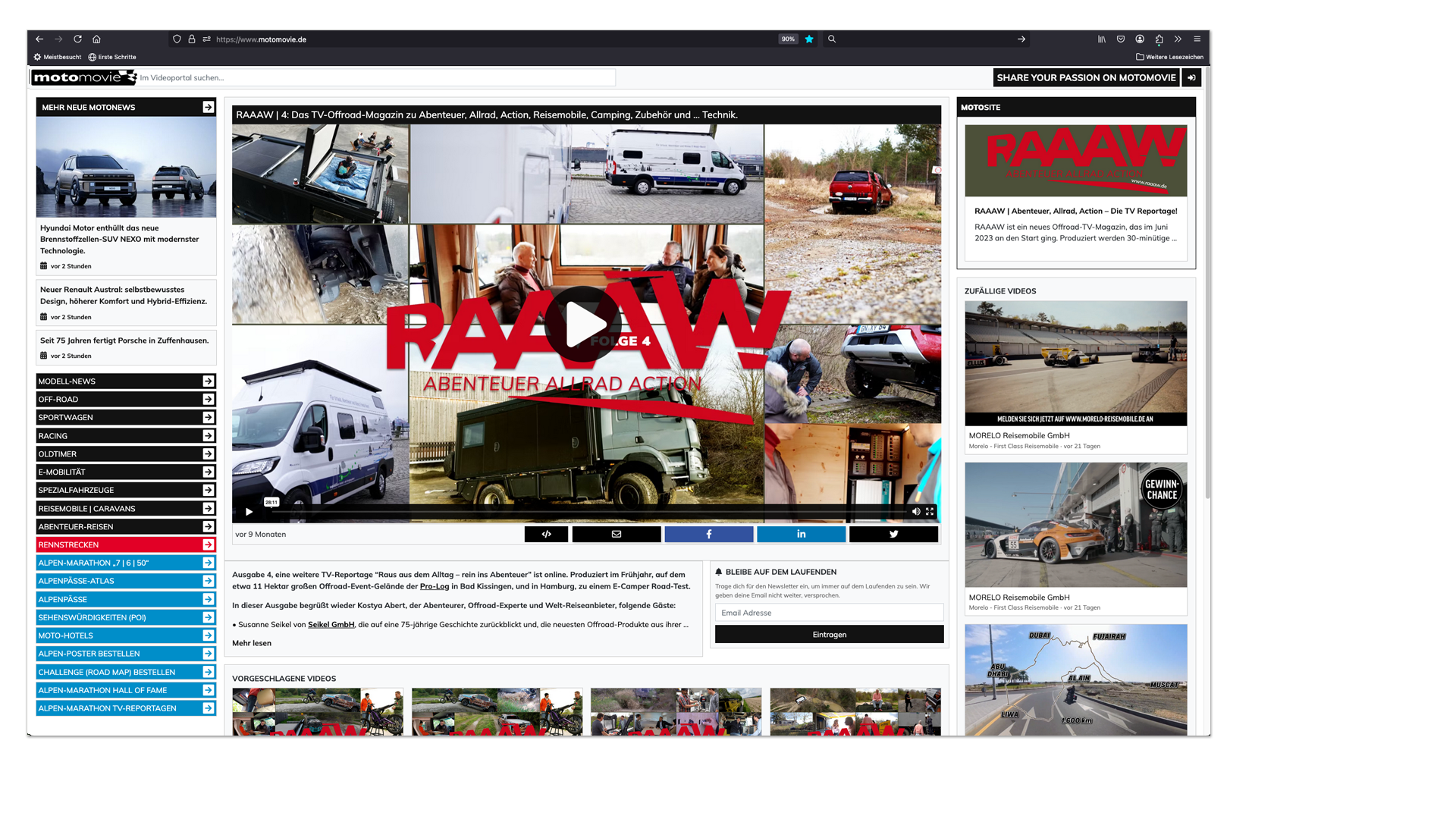The height and width of the screenshot is (819, 1456).
Task: Click arrow on ALPENPÄSSE row
Action: 209,599
